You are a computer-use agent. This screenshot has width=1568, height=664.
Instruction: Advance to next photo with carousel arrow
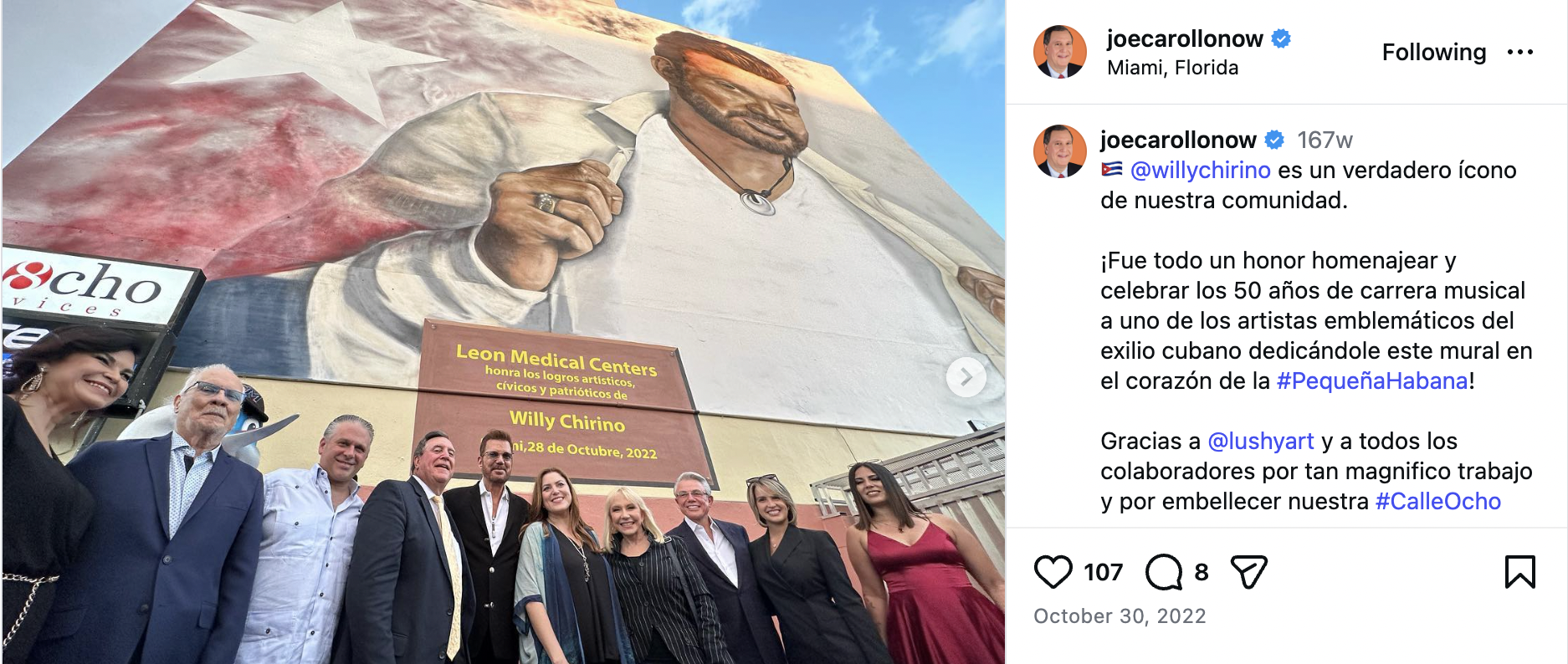point(966,377)
